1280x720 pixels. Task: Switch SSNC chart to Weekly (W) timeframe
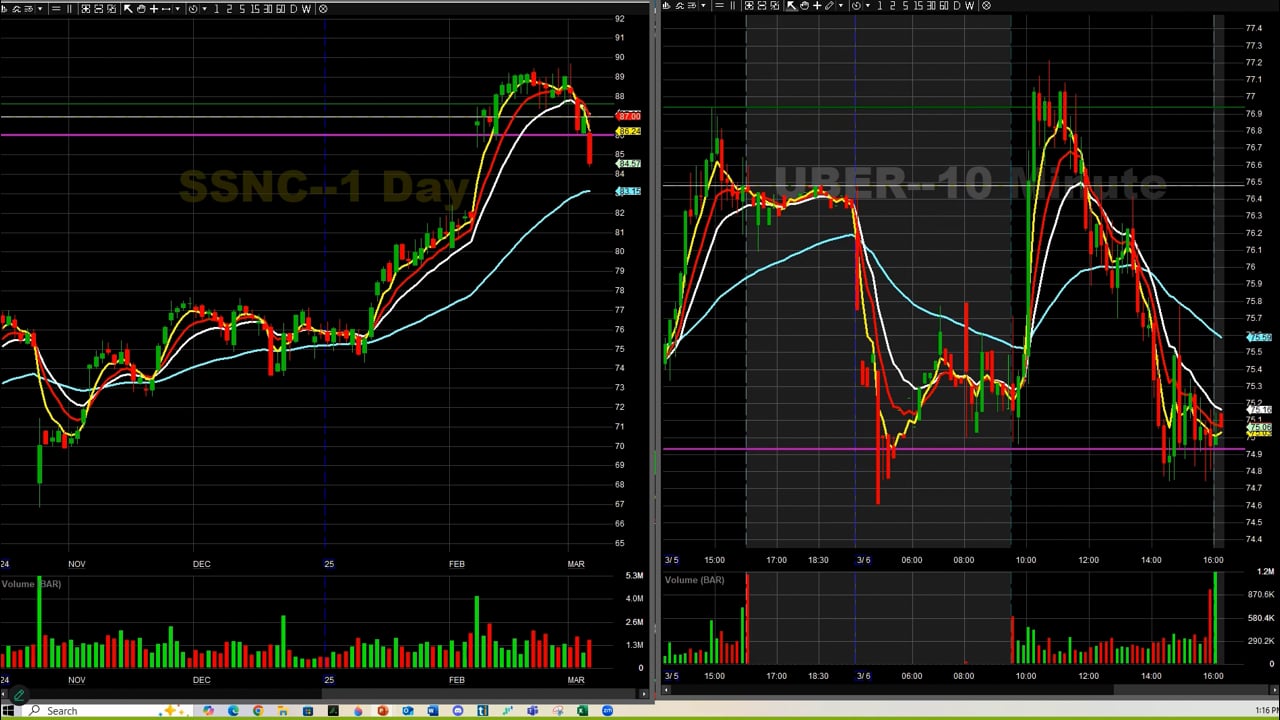(x=307, y=9)
